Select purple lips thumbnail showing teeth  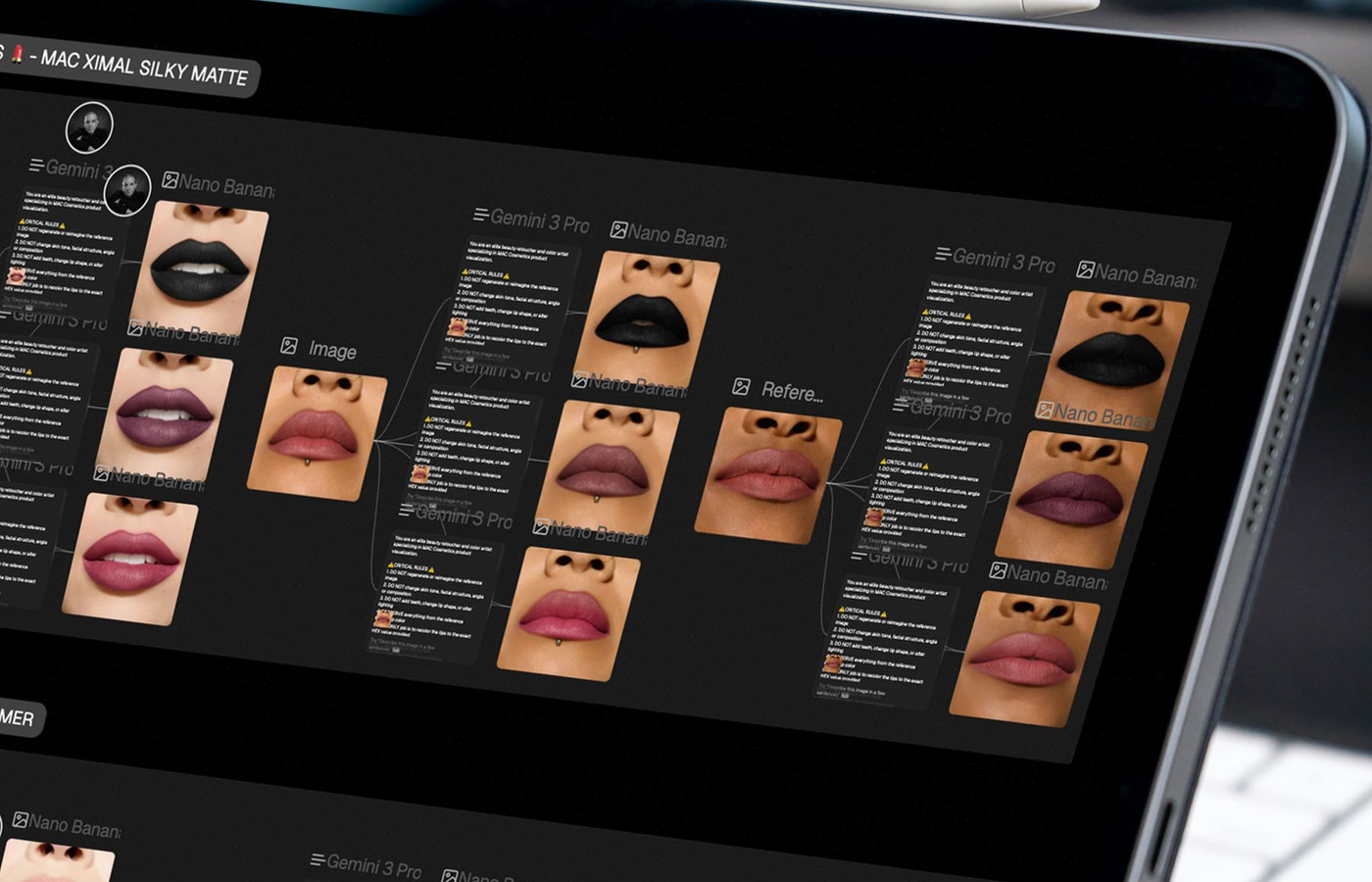pos(165,413)
